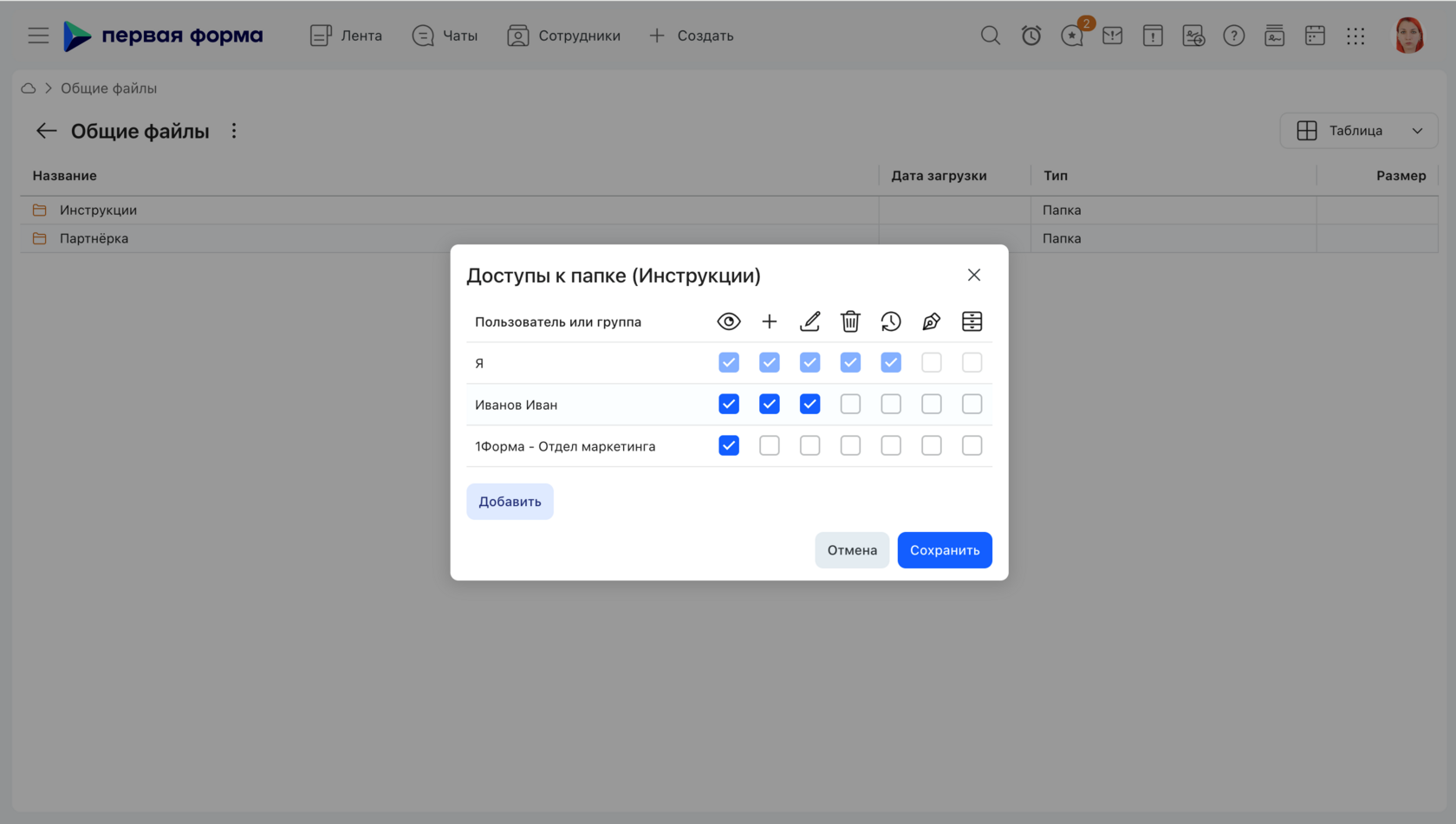Open the Лента menu item
The height and width of the screenshot is (824, 1456).
click(346, 36)
